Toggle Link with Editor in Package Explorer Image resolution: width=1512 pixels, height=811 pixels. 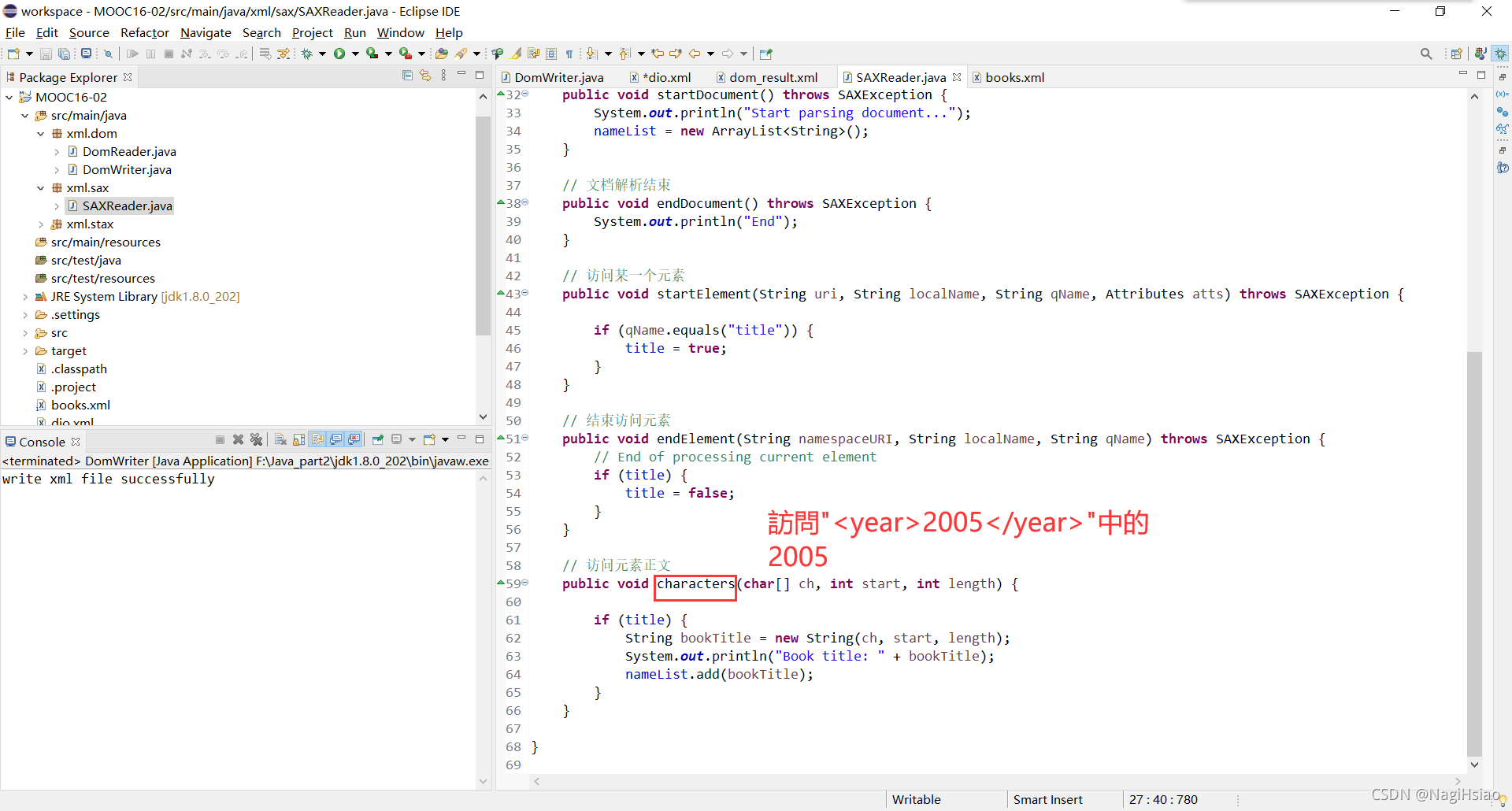coord(425,76)
